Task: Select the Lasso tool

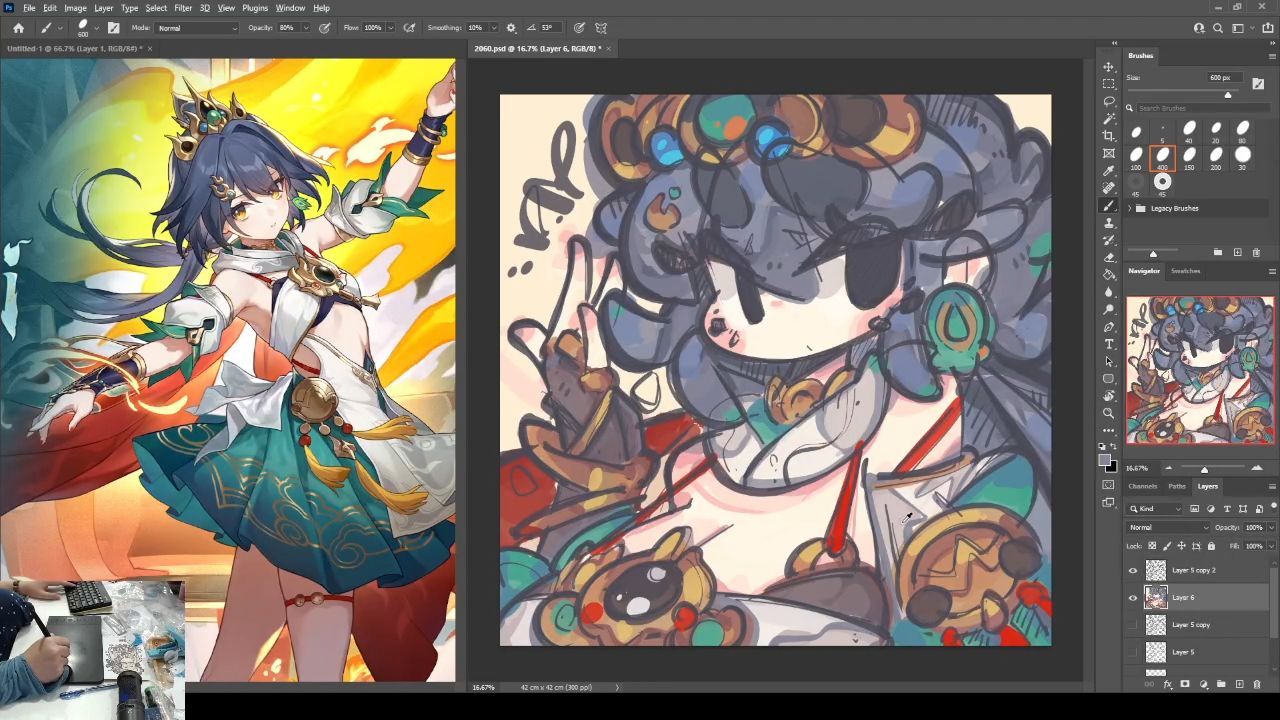Action: click(x=1108, y=102)
